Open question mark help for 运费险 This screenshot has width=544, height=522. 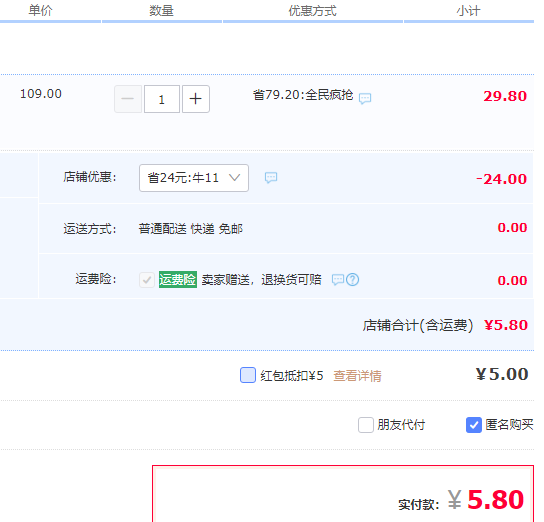[x=352, y=279]
